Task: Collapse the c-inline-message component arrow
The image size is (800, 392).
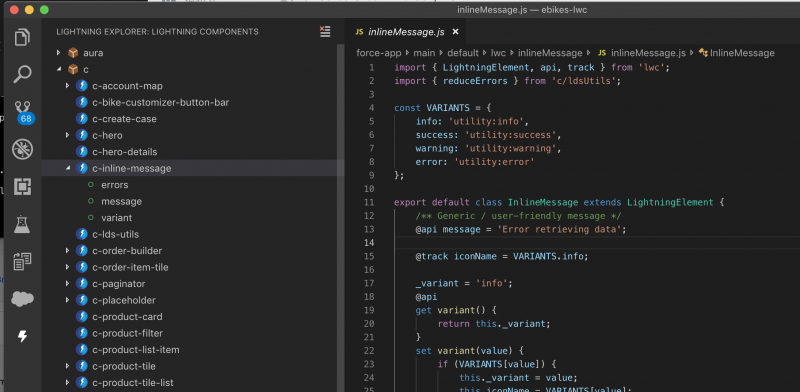Action: coord(67,168)
